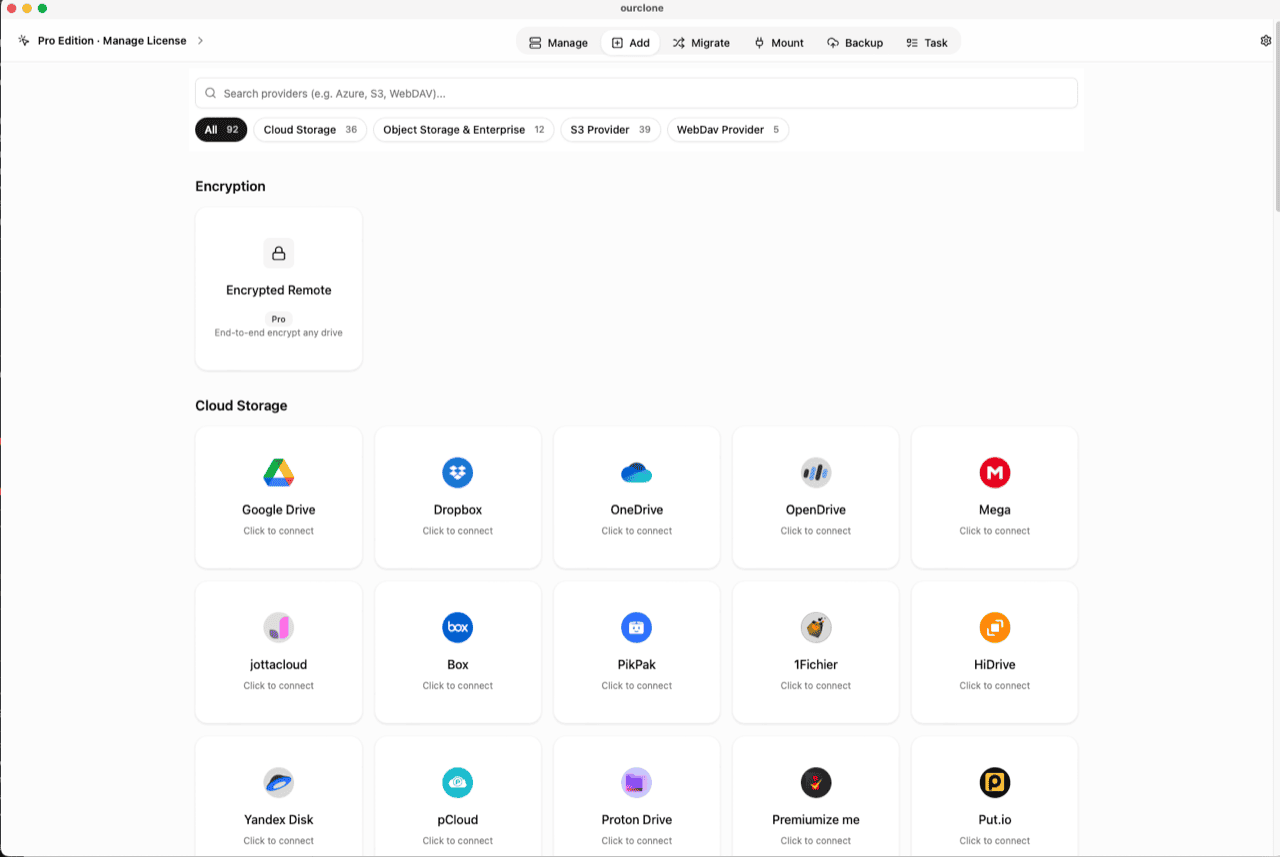Go to the Mount tab
This screenshot has height=857, width=1280.
pyautogui.click(x=779, y=43)
